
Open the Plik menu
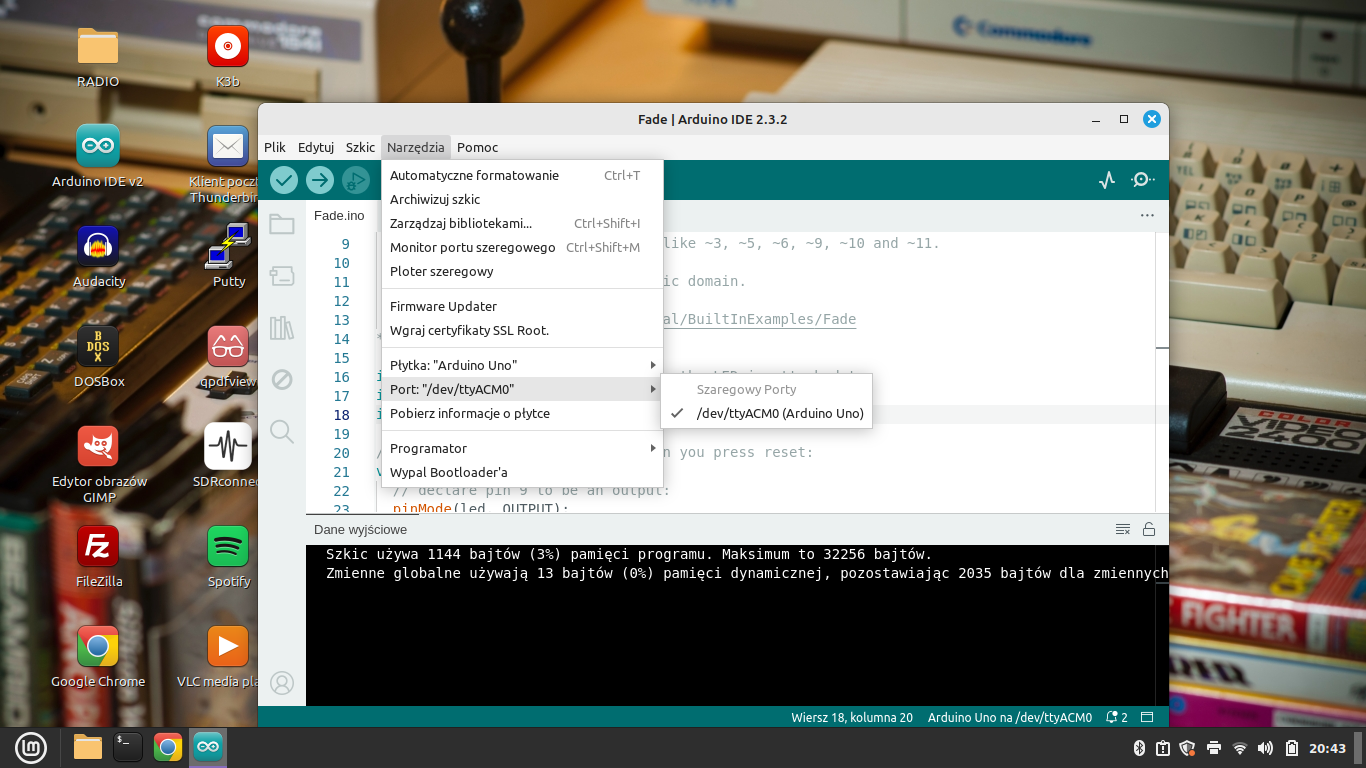coord(275,147)
